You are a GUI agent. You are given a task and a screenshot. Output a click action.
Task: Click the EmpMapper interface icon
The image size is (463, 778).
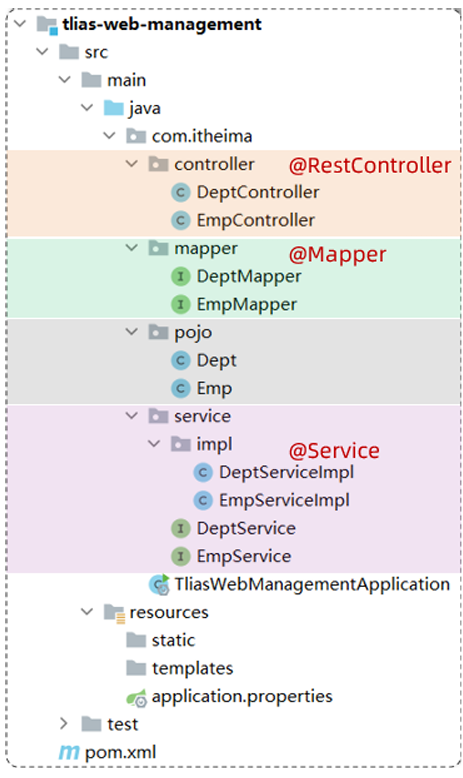(181, 304)
